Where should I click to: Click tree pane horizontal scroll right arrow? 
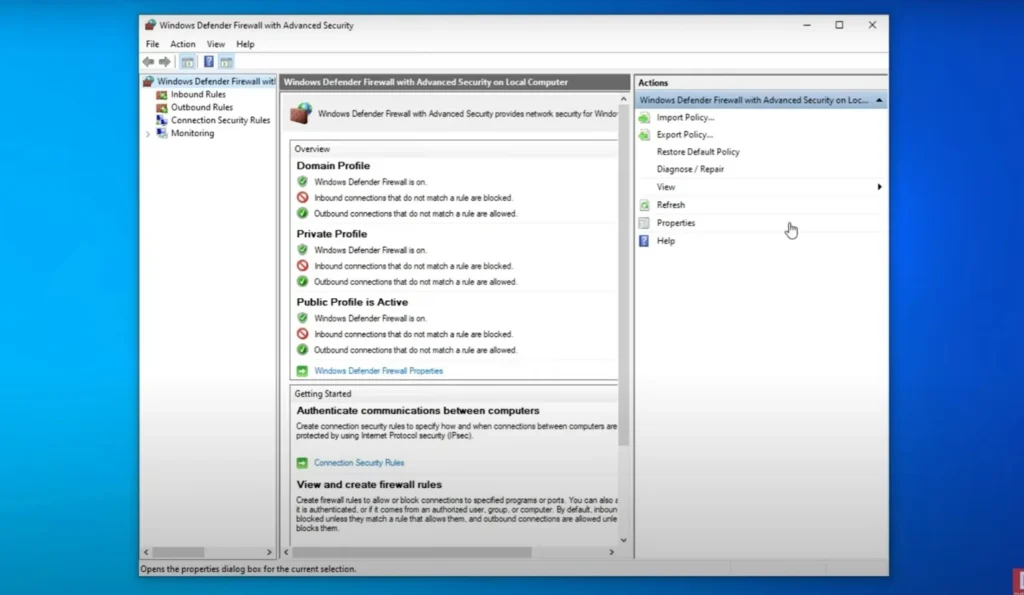[269, 553]
